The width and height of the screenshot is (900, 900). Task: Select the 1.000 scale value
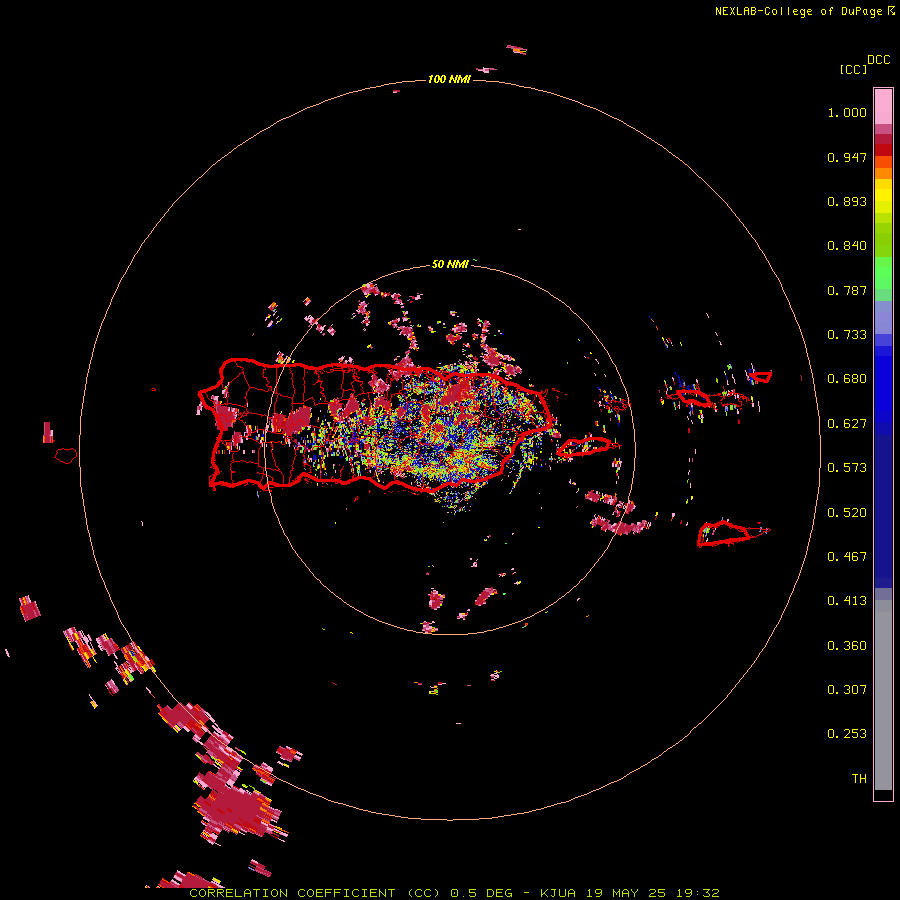(x=847, y=112)
